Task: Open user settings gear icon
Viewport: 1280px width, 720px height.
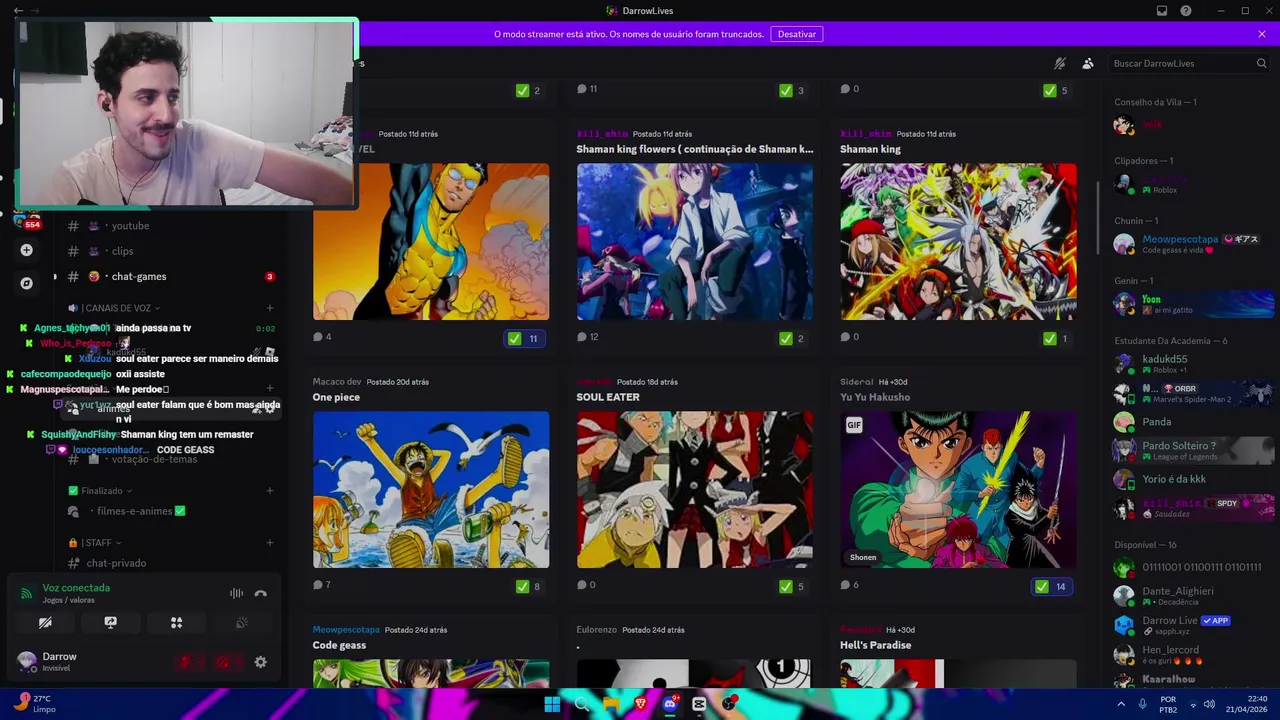Action: pos(261,662)
